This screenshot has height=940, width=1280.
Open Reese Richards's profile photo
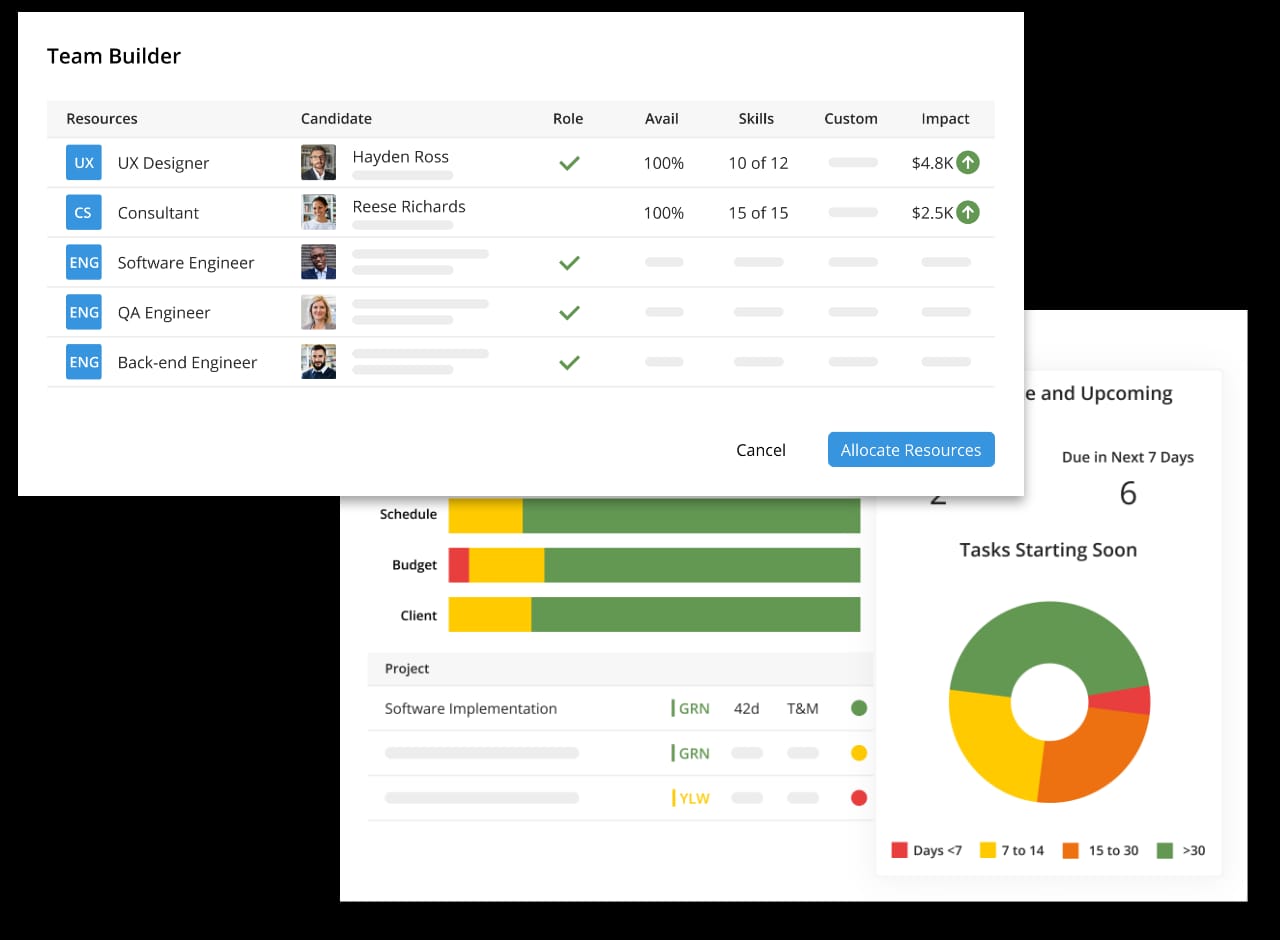tap(318, 212)
